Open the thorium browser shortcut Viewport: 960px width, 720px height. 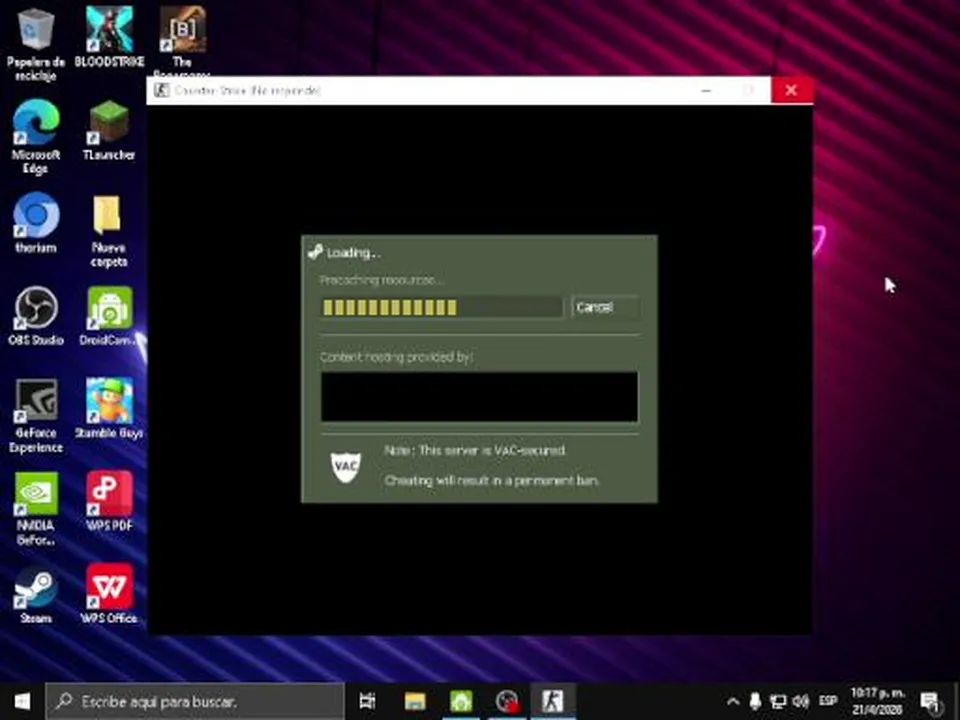pyautogui.click(x=36, y=223)
